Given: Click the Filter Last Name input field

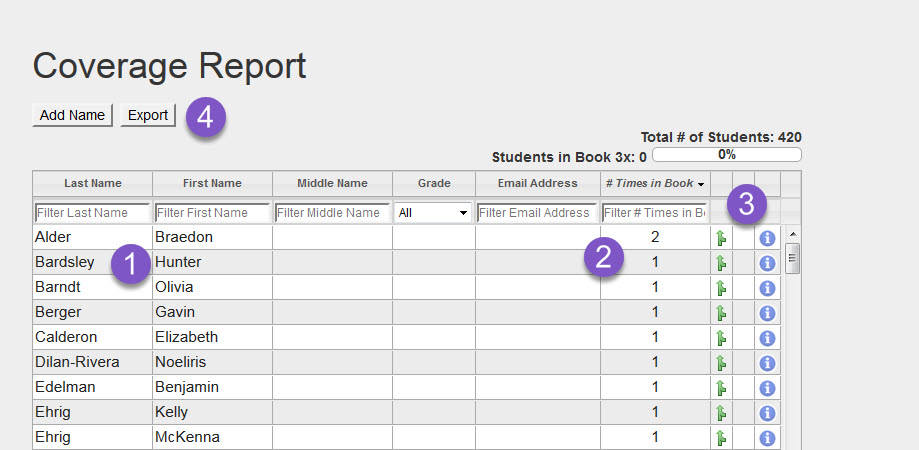Looking at the screenshot, I should [x=92, y=213].
